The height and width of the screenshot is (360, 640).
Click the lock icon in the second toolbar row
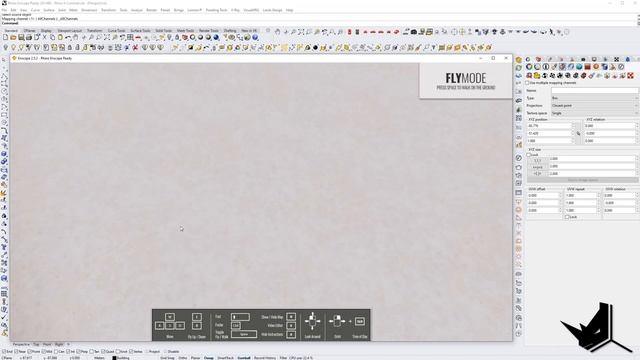click(x=69, y=48)
